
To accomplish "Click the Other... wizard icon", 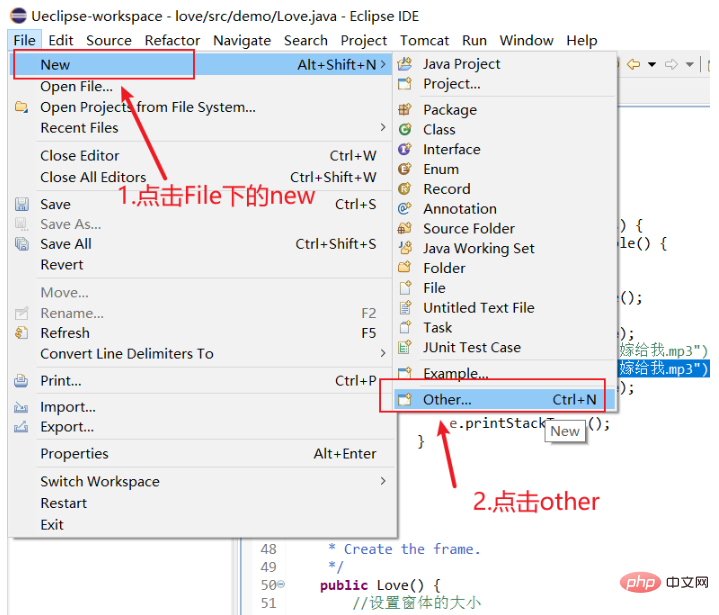I will (404, 399).
